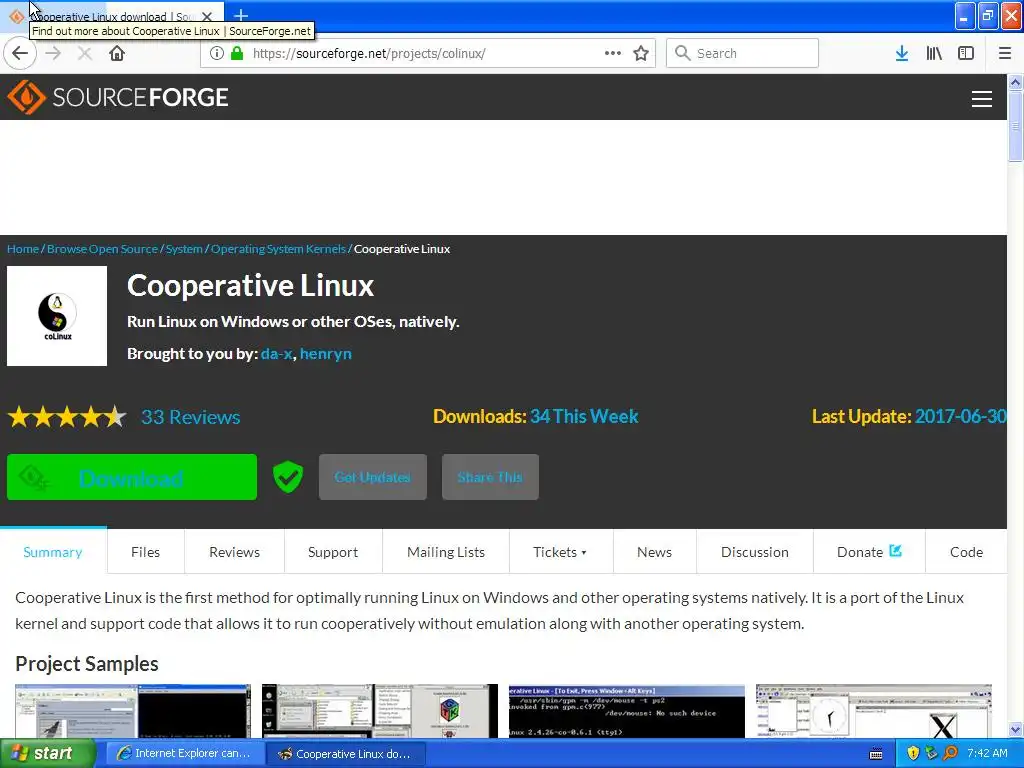Click the five-star rating icons

(x=67, y=417)
